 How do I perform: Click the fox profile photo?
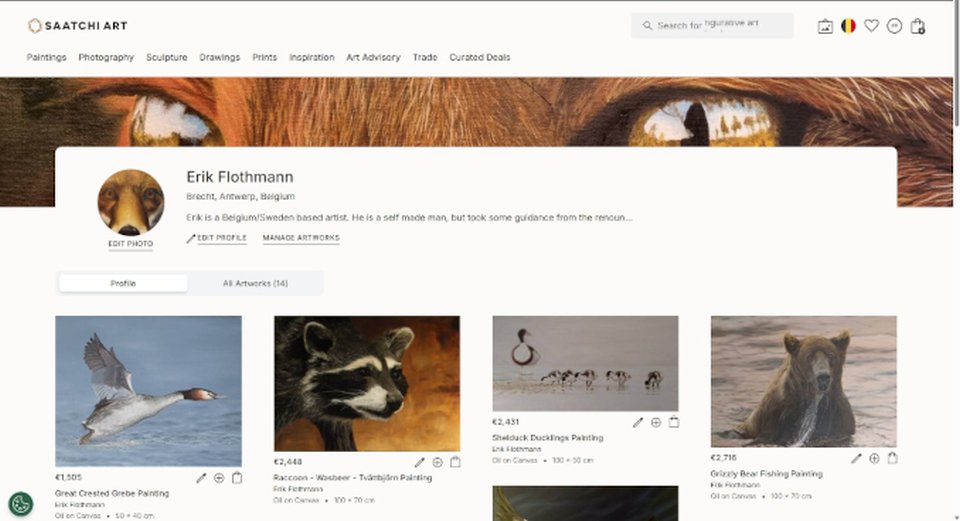(130, 203)
